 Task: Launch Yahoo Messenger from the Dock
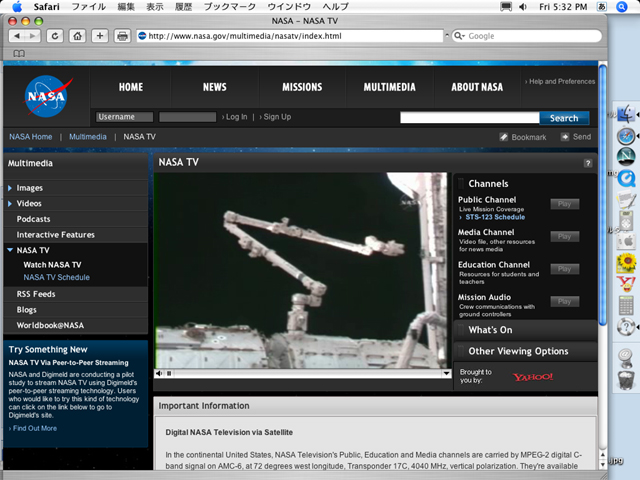coord(627,284)
